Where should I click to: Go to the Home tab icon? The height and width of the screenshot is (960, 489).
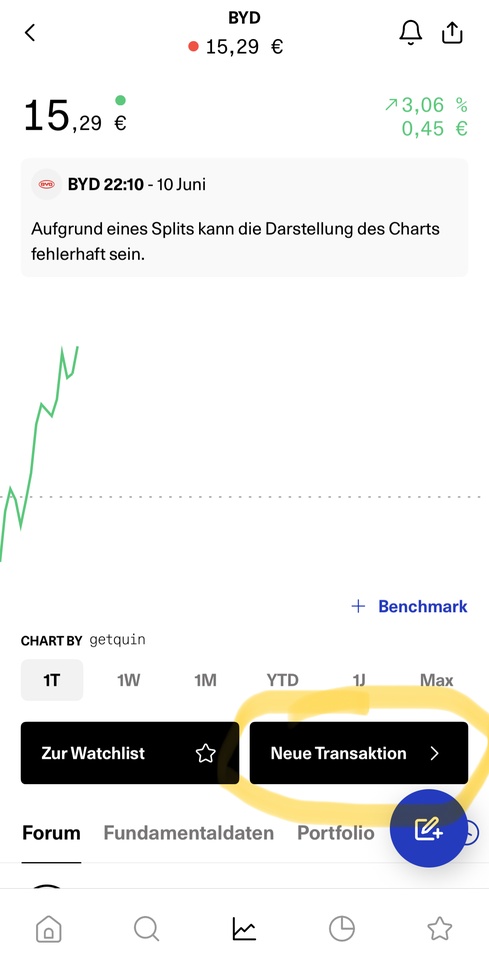[x=49, y=929]
